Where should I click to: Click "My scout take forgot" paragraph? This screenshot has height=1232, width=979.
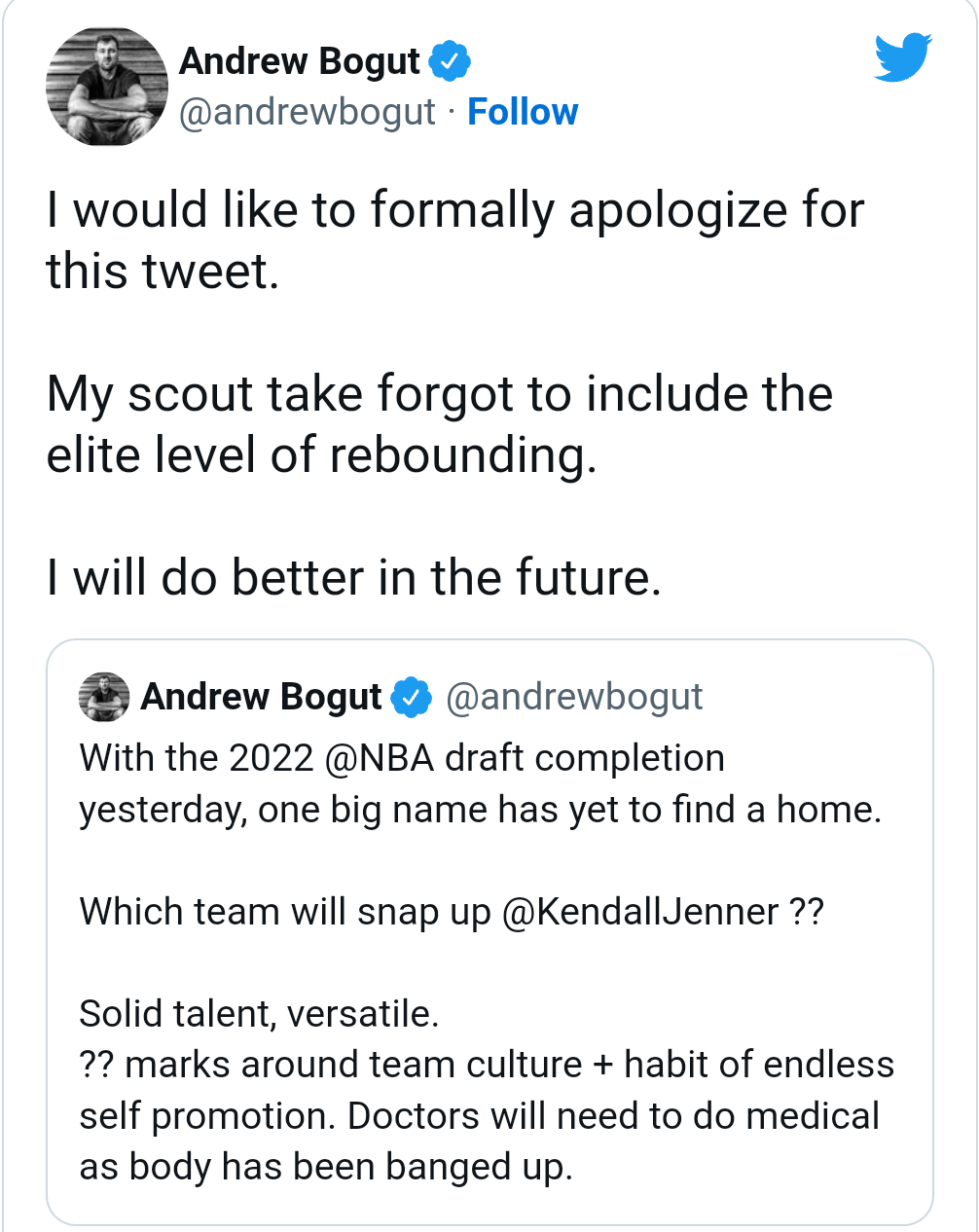[440, 424]
